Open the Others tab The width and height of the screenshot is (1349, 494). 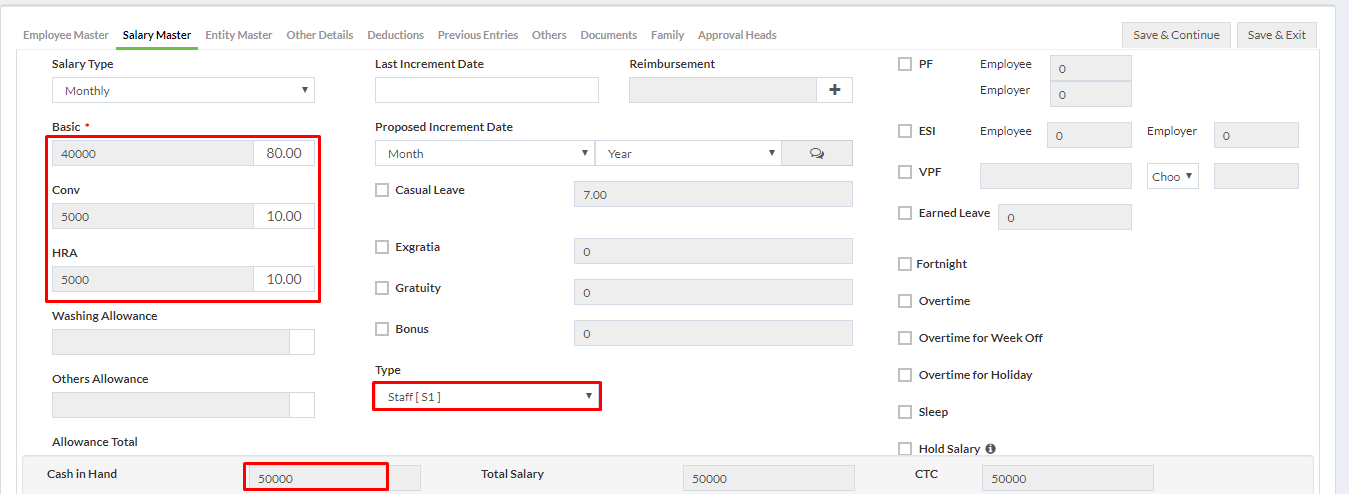549,35
